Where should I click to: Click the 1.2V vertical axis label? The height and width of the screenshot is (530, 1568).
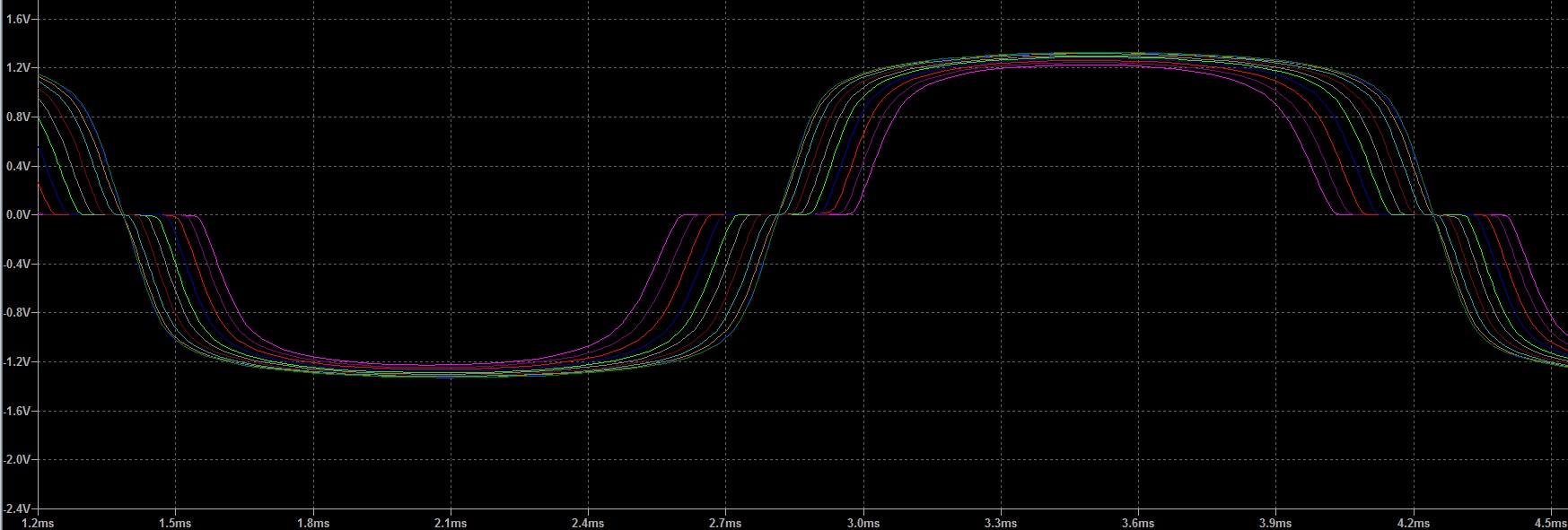[18, 68]
